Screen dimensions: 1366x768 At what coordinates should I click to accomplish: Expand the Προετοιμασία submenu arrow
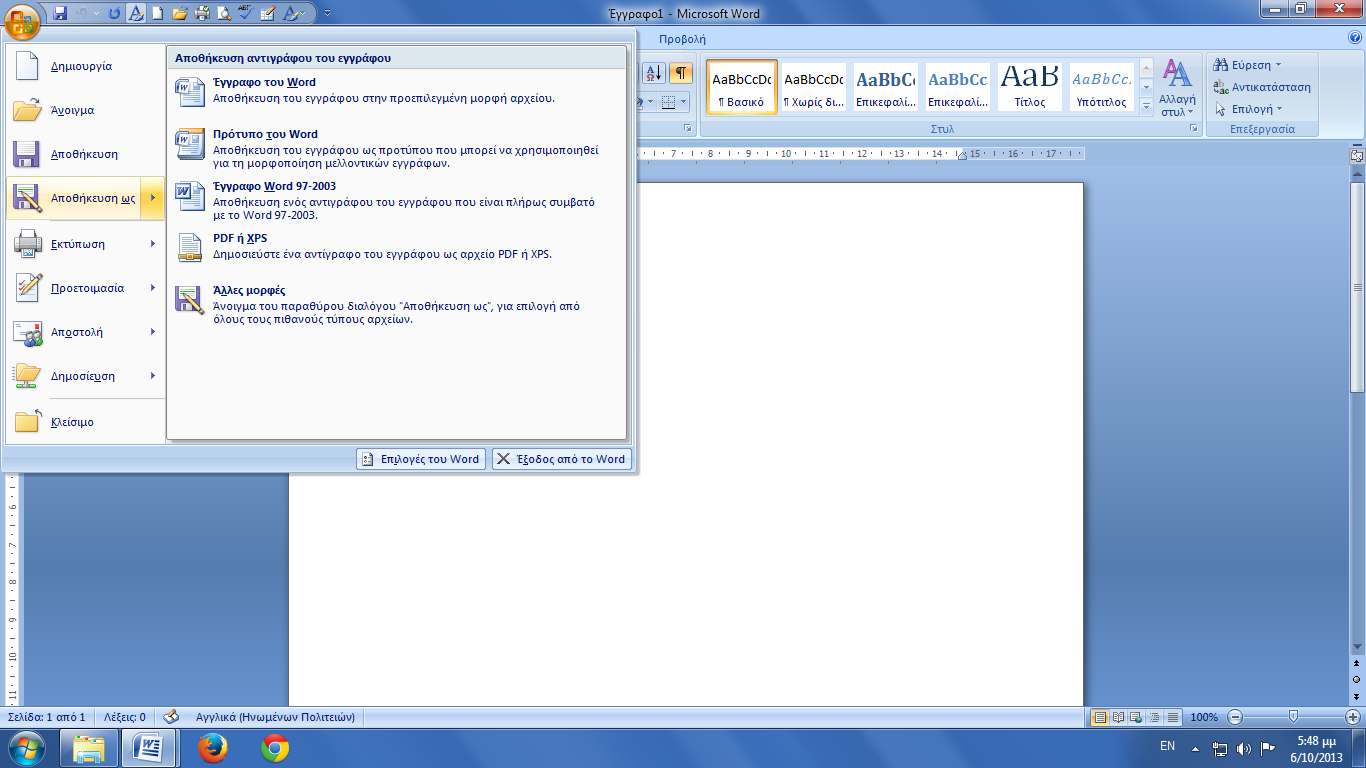(153, 288)
